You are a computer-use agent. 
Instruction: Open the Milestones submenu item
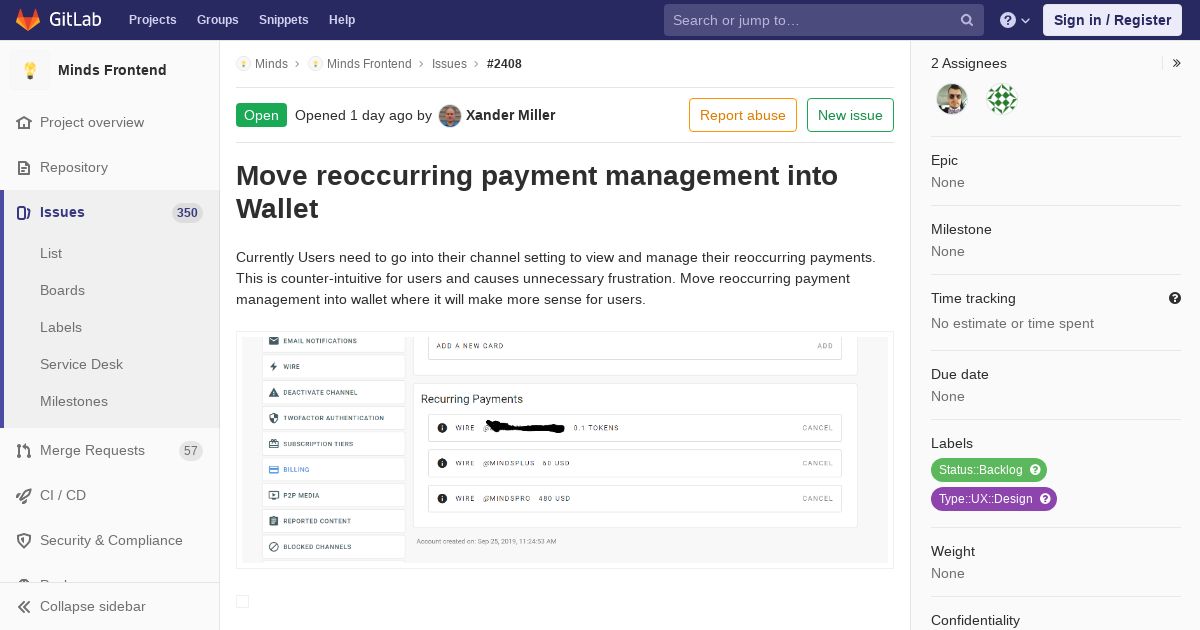[x=74, y=401]
